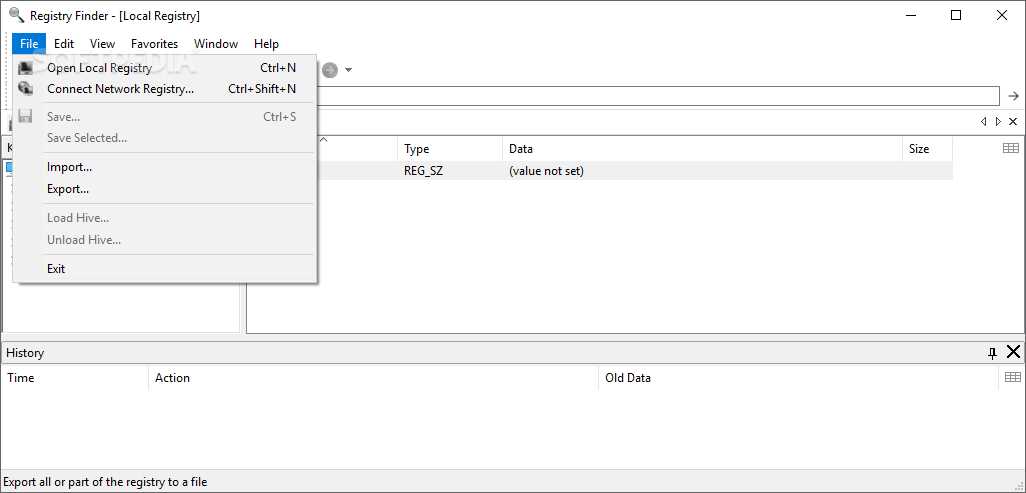The image size is (1026, 493).
Task: Sort values by Size column header
Action: [927, 149]
